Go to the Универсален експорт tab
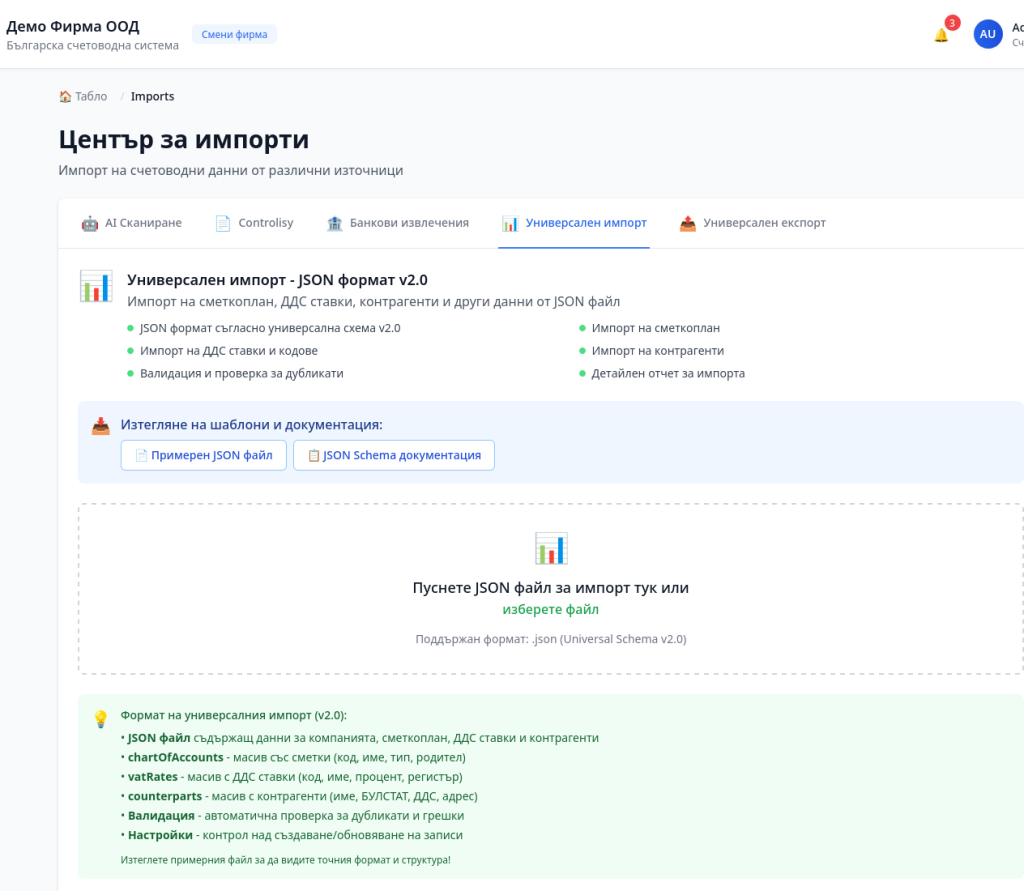Image resolution: width=1024 pixels, height=891 pixels. [x=764, y=223]
